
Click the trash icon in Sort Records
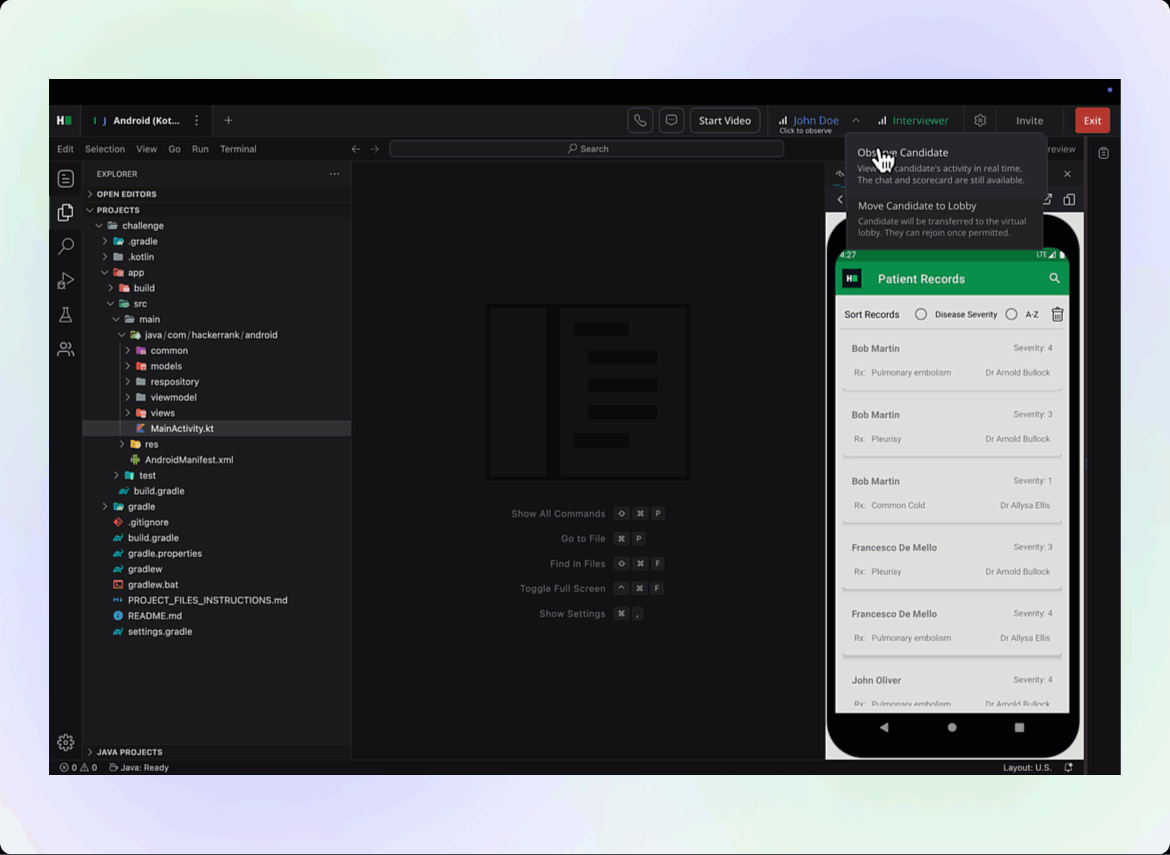click(1057, 314)
